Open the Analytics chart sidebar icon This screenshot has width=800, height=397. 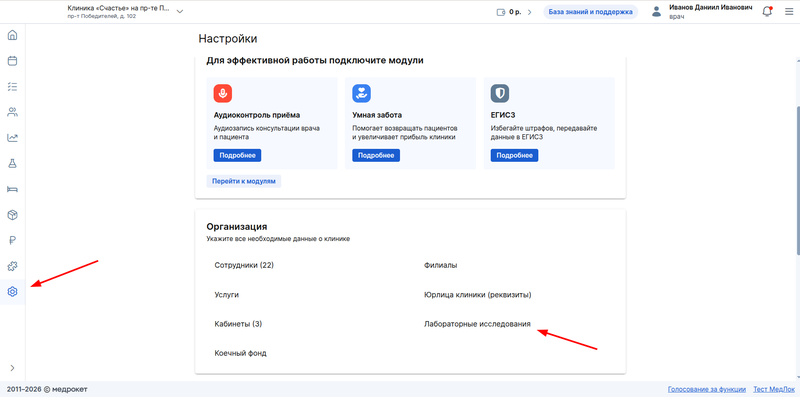point(12,138)
